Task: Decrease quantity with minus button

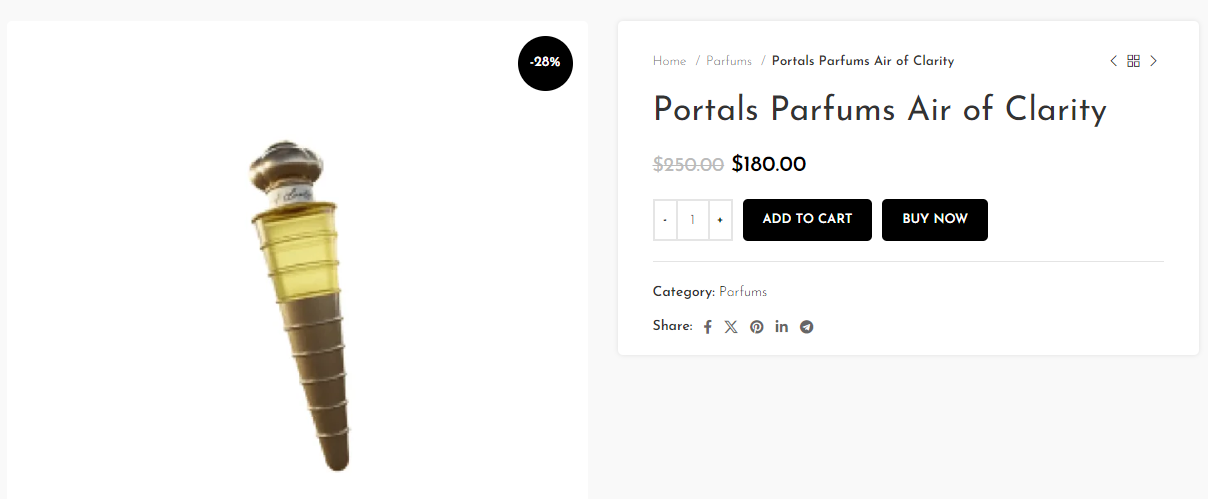Action: pyautogui.click(x=665, y=220)
